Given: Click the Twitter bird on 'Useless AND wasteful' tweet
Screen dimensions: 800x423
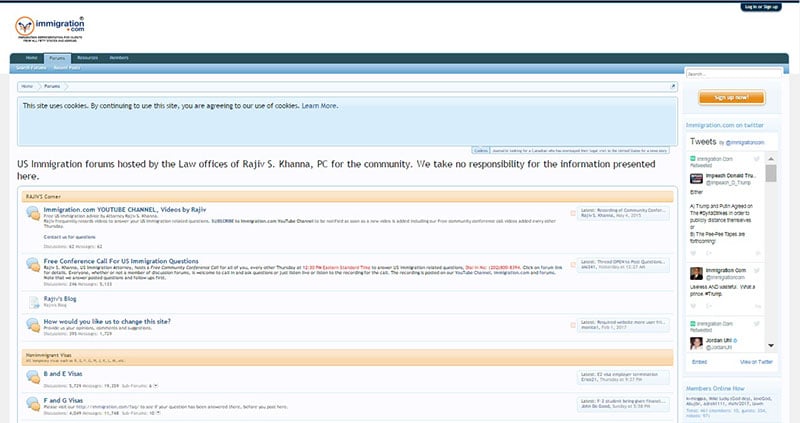Looking at the screenshot, I should pyautogui.click(x=757, y=270).
